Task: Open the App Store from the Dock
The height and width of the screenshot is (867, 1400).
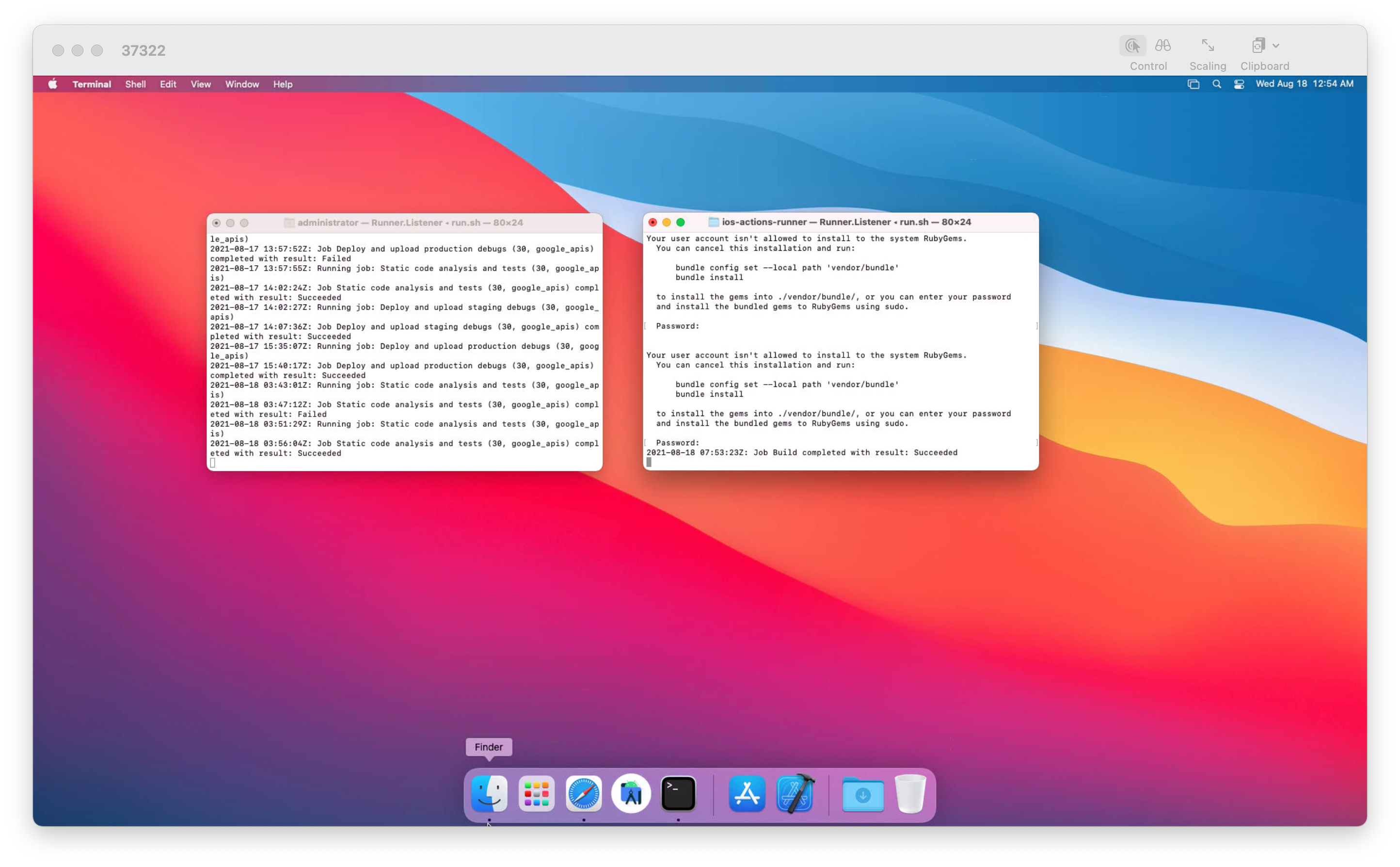Action: coord(747,794)
